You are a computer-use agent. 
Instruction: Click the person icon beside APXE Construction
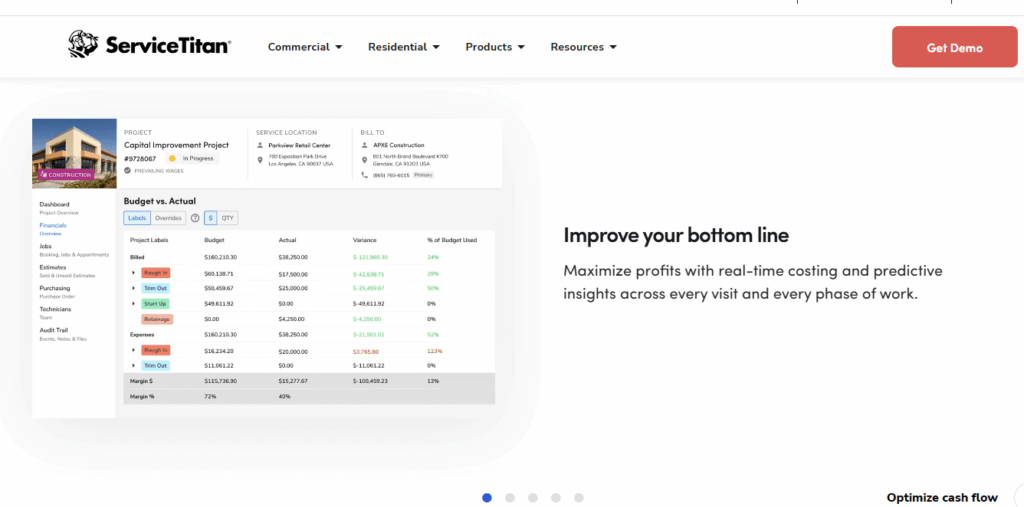[365, 145]
